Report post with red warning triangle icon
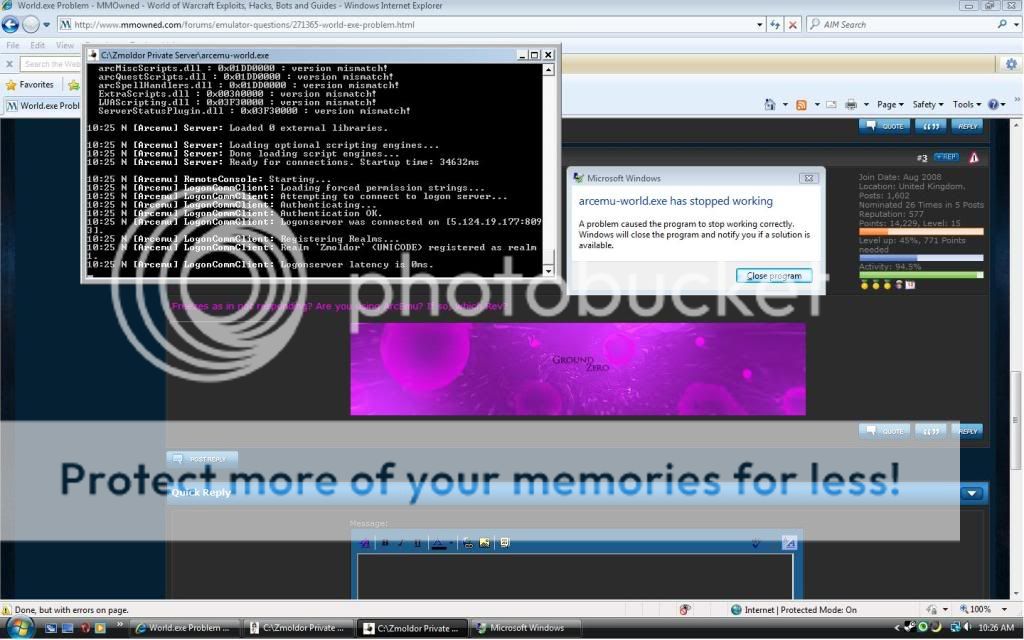 click(x=974, y=157)
